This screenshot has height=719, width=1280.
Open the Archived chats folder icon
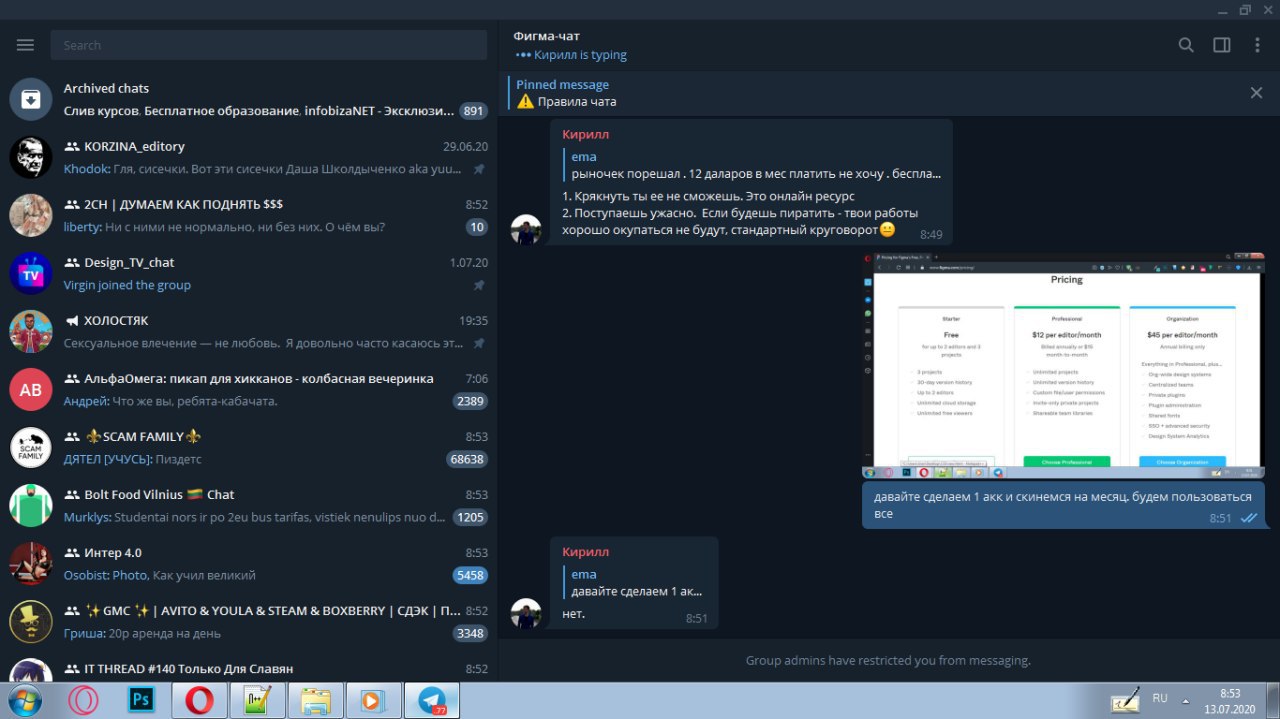pyautogui.click(x=31, y=99)
